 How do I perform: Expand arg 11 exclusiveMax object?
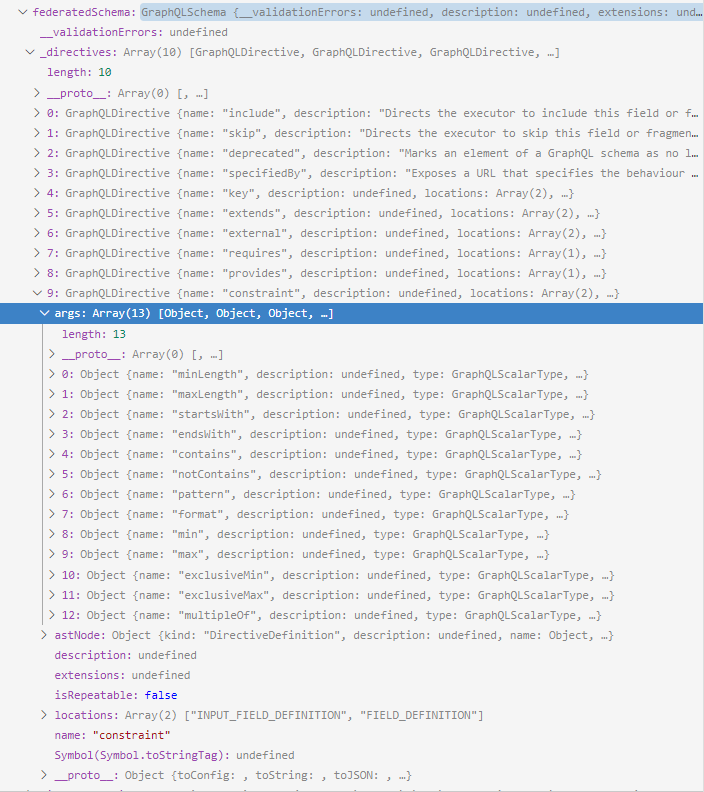52,595
